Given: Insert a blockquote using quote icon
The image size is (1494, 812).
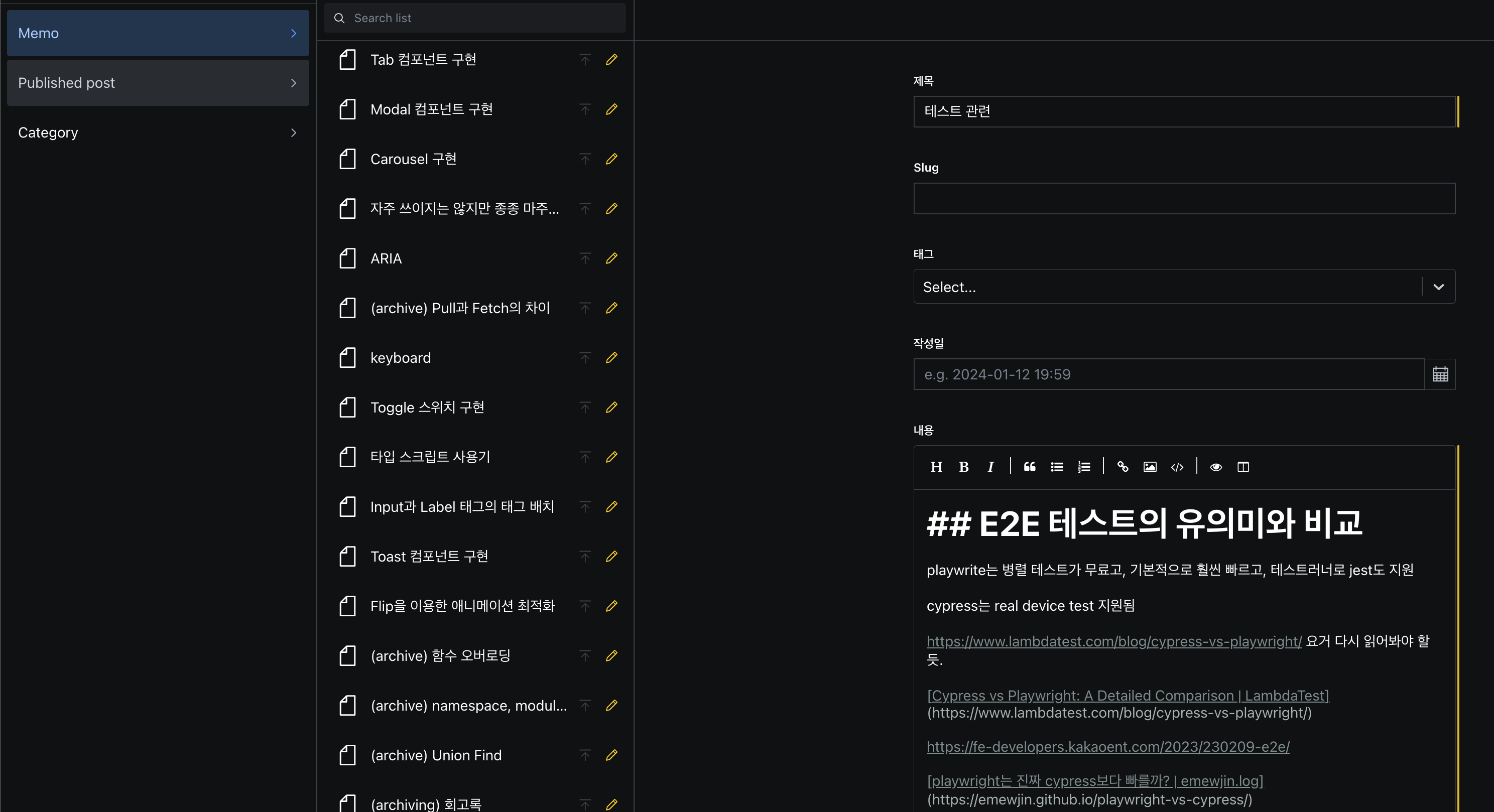Looking at the screenshot, I should click(x=1029, y=467).
